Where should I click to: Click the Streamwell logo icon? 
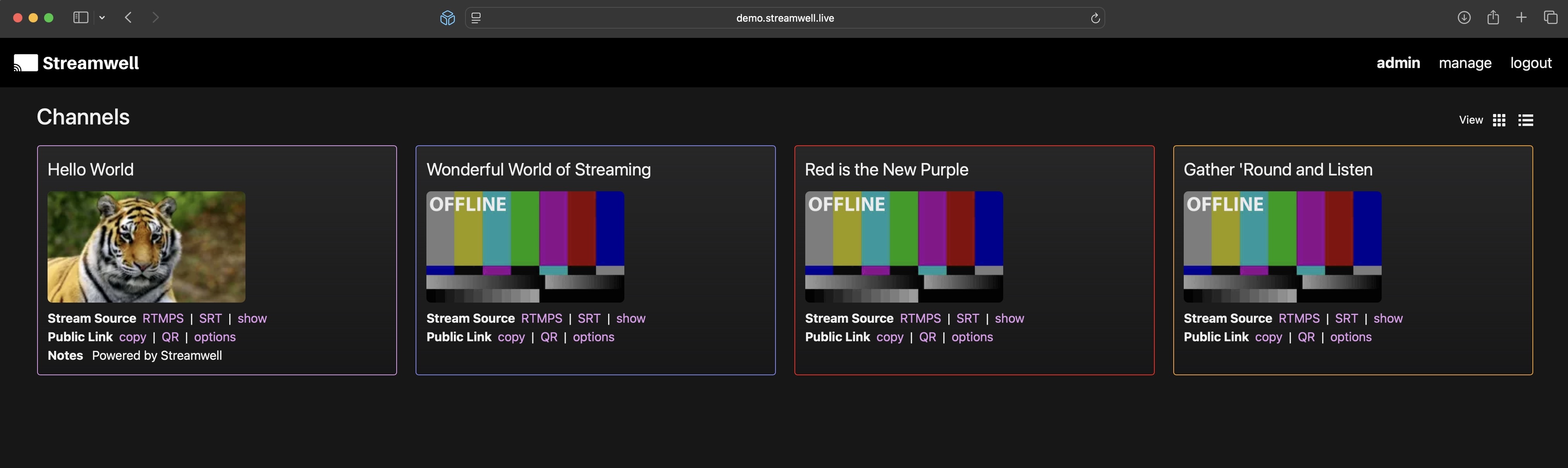(26, 63)
